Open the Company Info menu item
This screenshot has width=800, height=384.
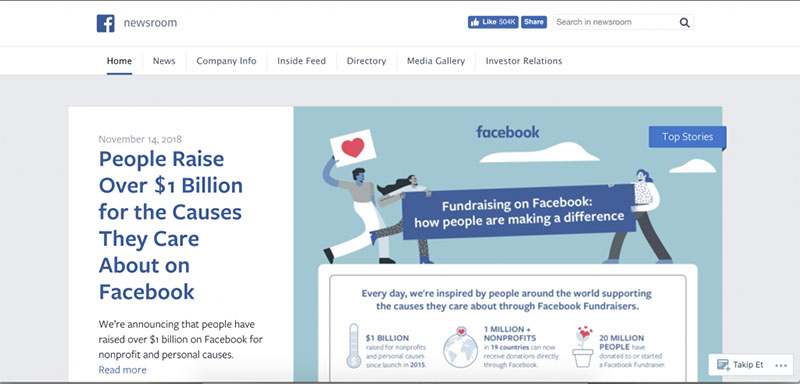pos(227,61)
